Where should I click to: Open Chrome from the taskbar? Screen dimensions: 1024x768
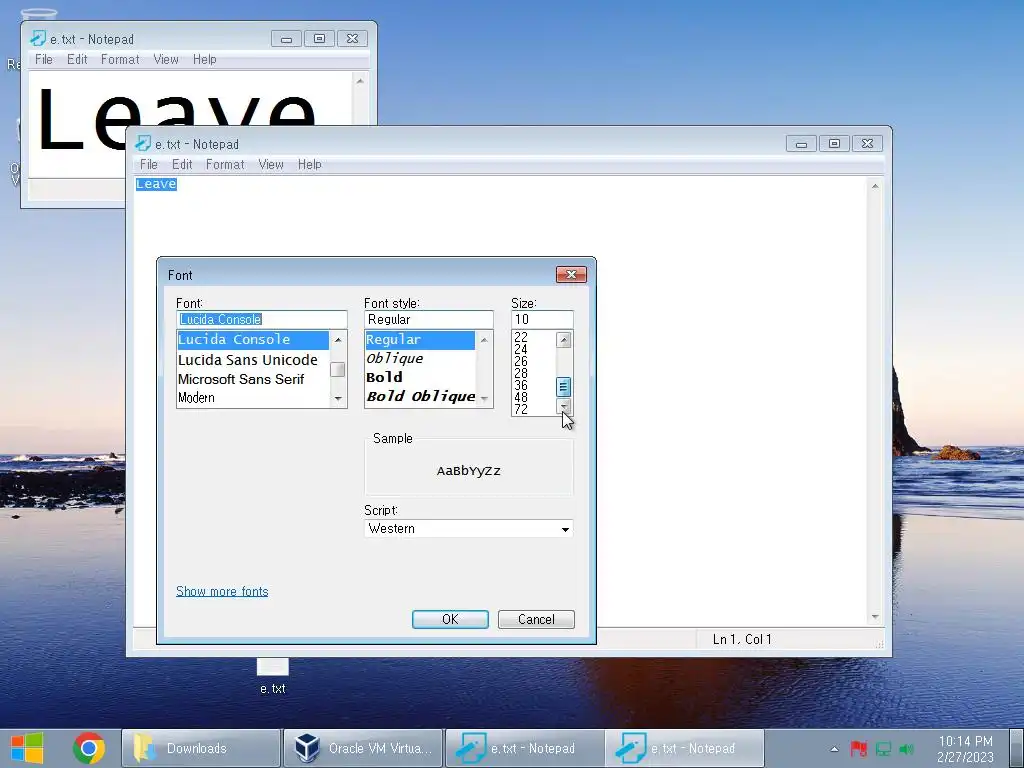pos(89,748)
